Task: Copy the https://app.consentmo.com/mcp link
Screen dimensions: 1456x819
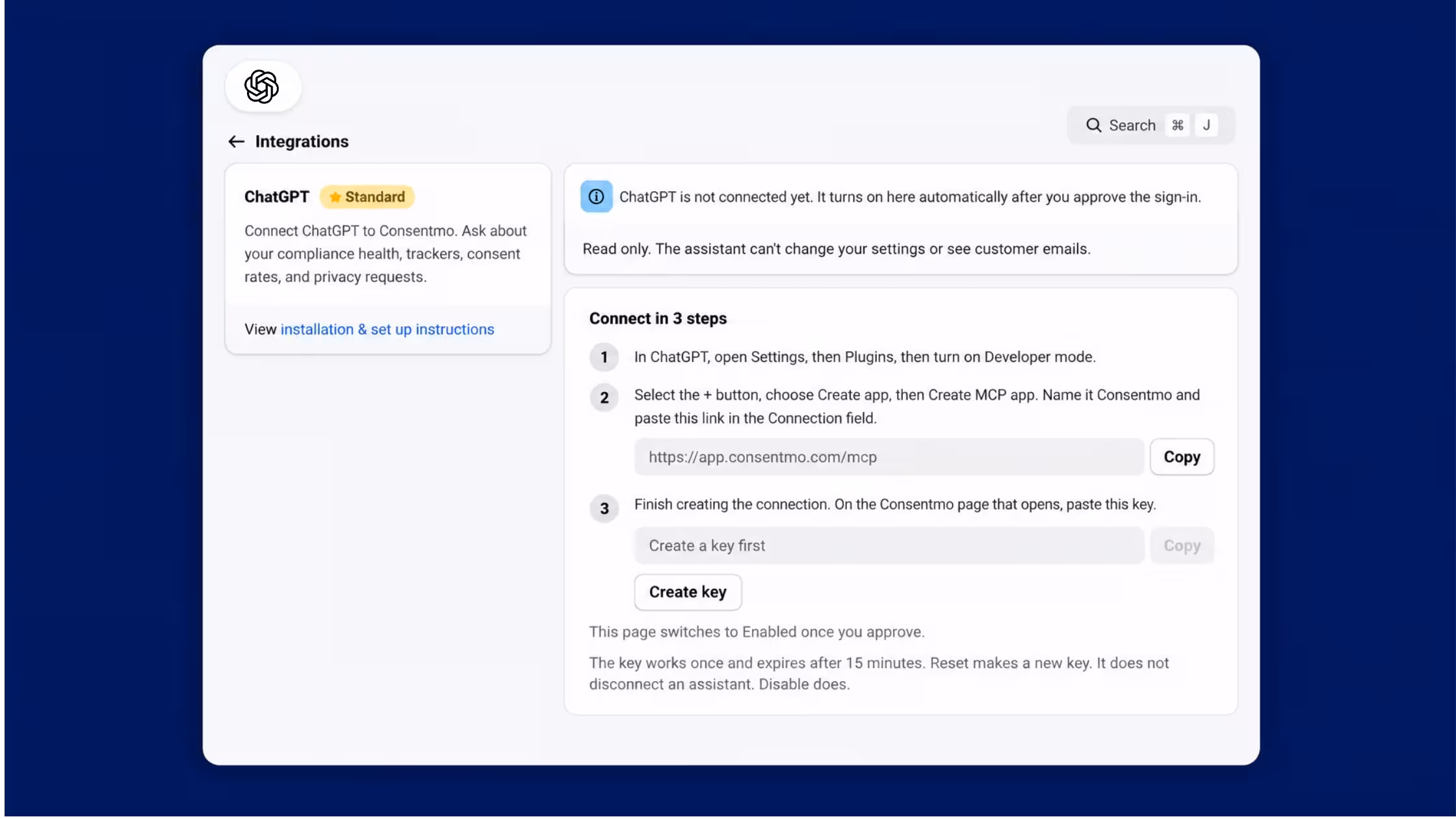Action: pyautogui.click(x=1181, y=457)
